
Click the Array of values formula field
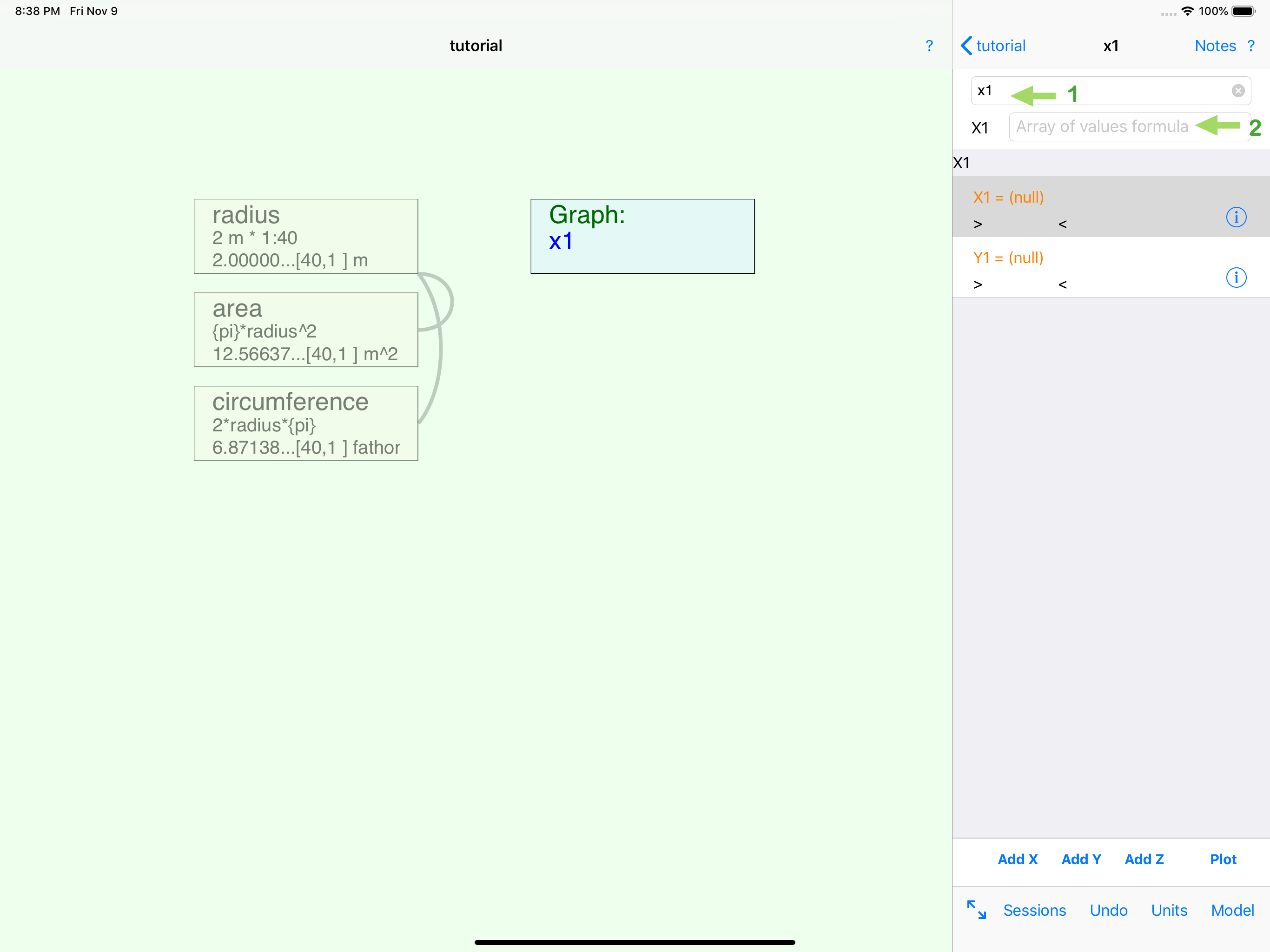(1129, 127)
